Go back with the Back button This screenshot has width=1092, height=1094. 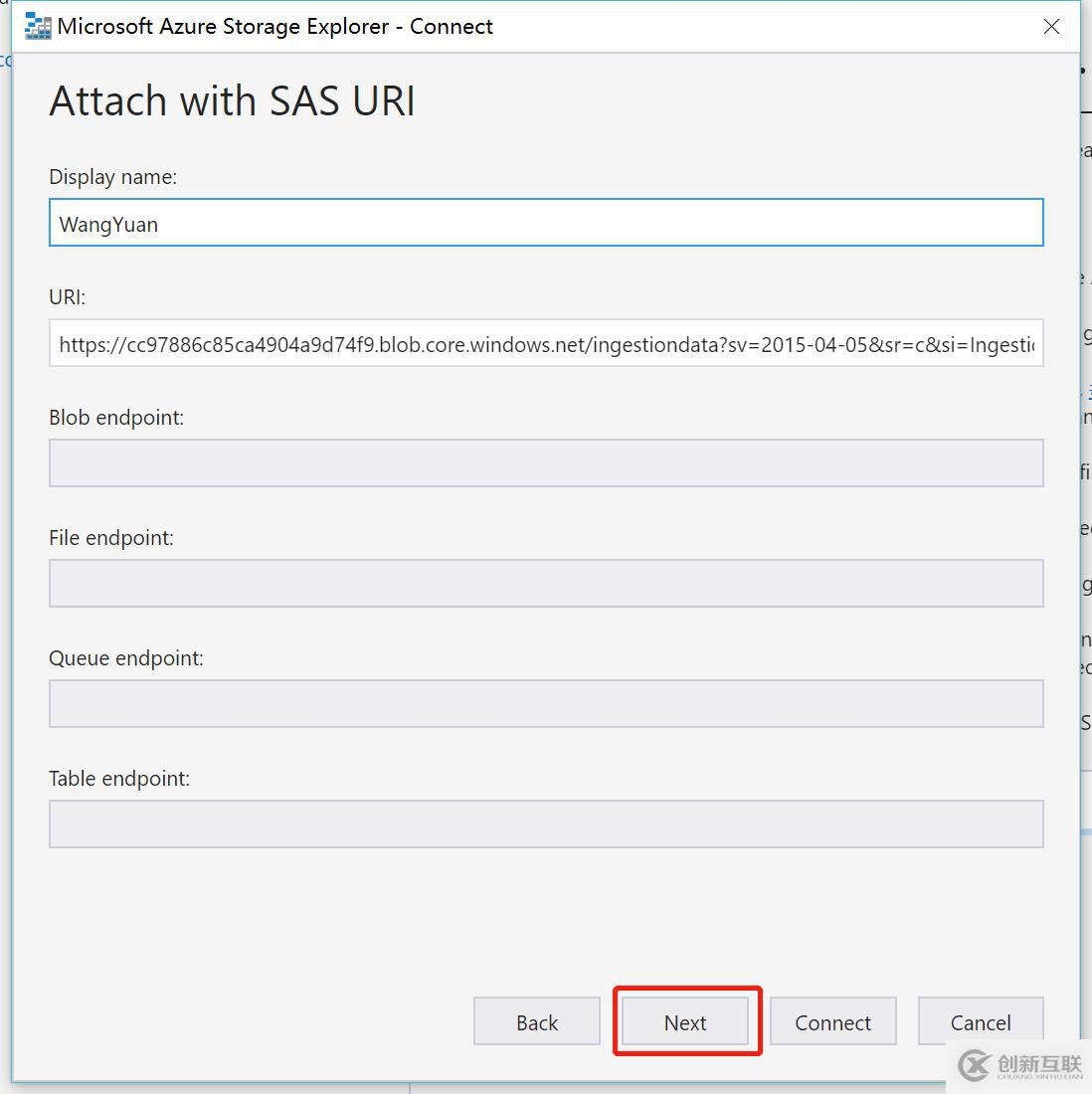537,1021
